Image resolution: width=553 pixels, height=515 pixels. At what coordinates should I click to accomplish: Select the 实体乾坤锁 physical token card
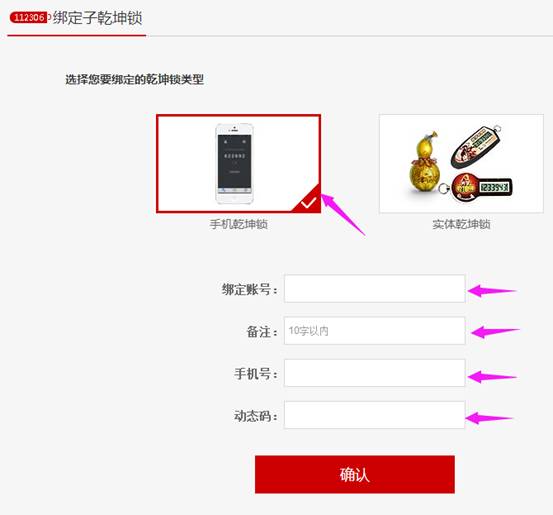click(461, 164)
